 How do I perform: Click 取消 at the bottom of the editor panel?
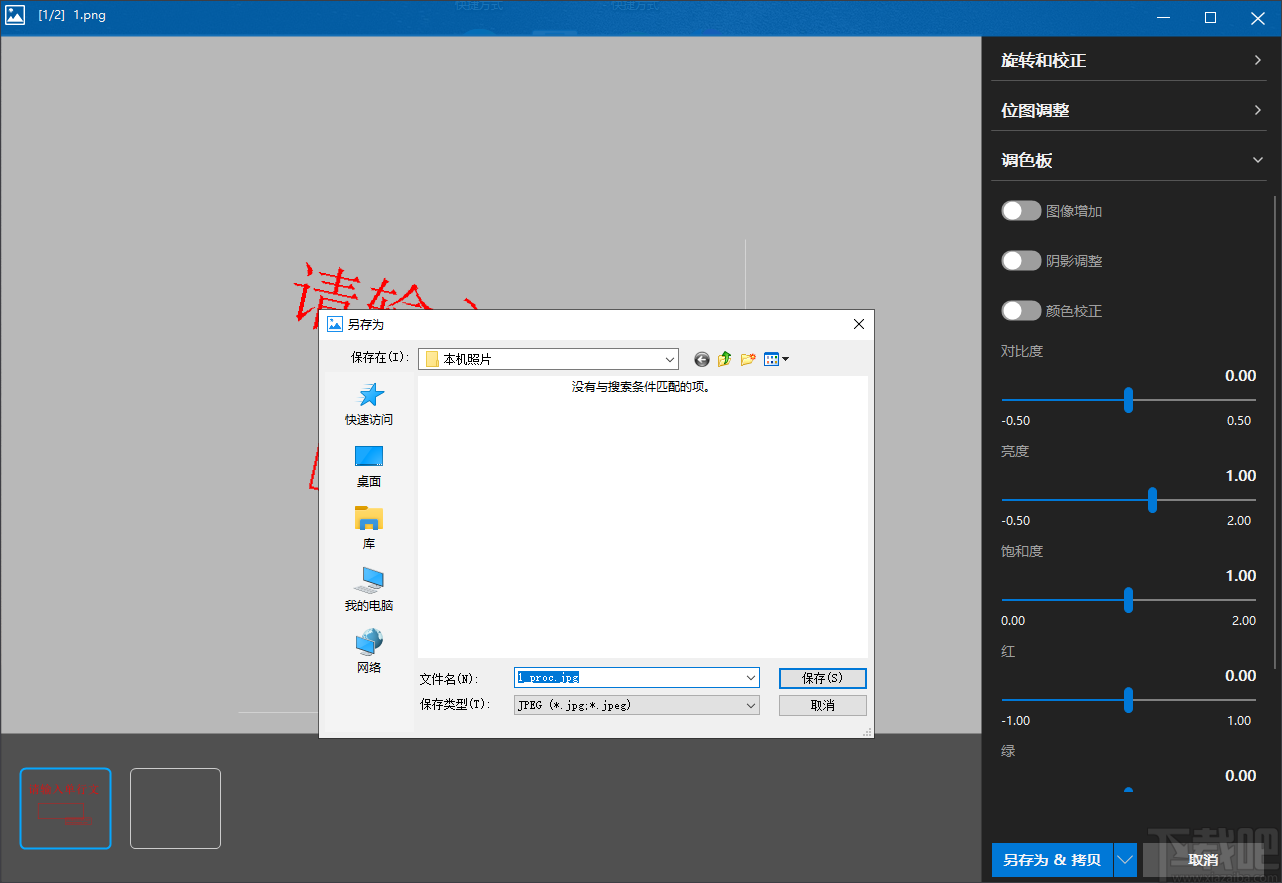point(1203,859)
